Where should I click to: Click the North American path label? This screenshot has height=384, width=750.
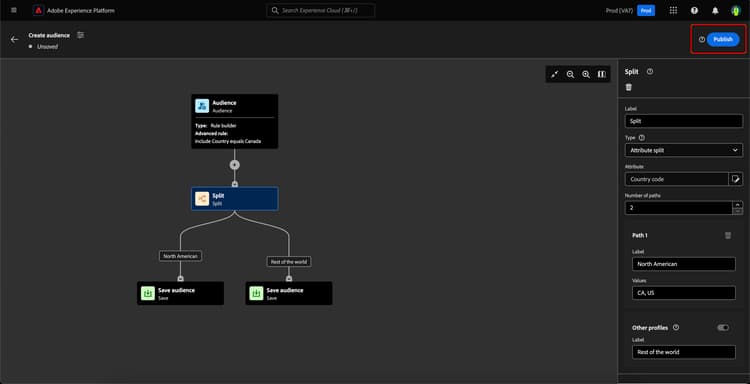180,256
